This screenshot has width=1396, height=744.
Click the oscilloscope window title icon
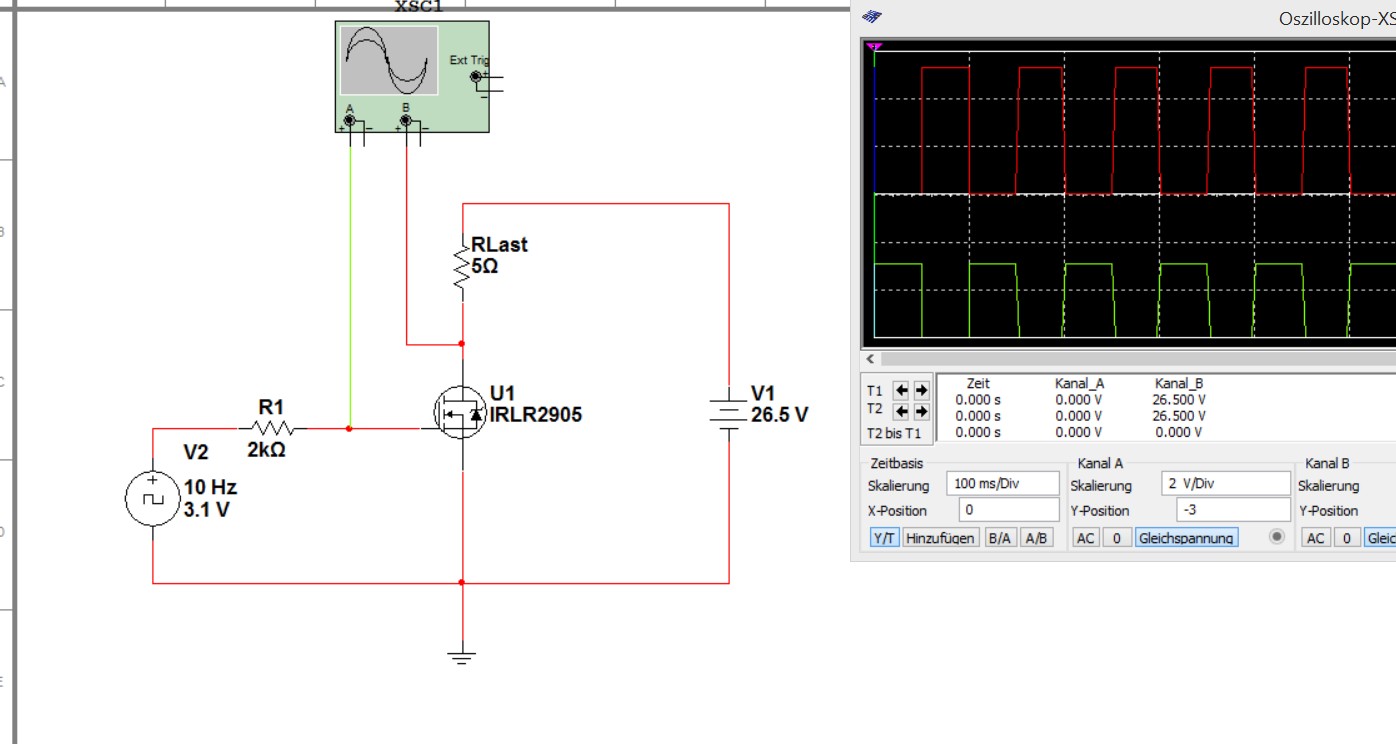click(873, 17)
